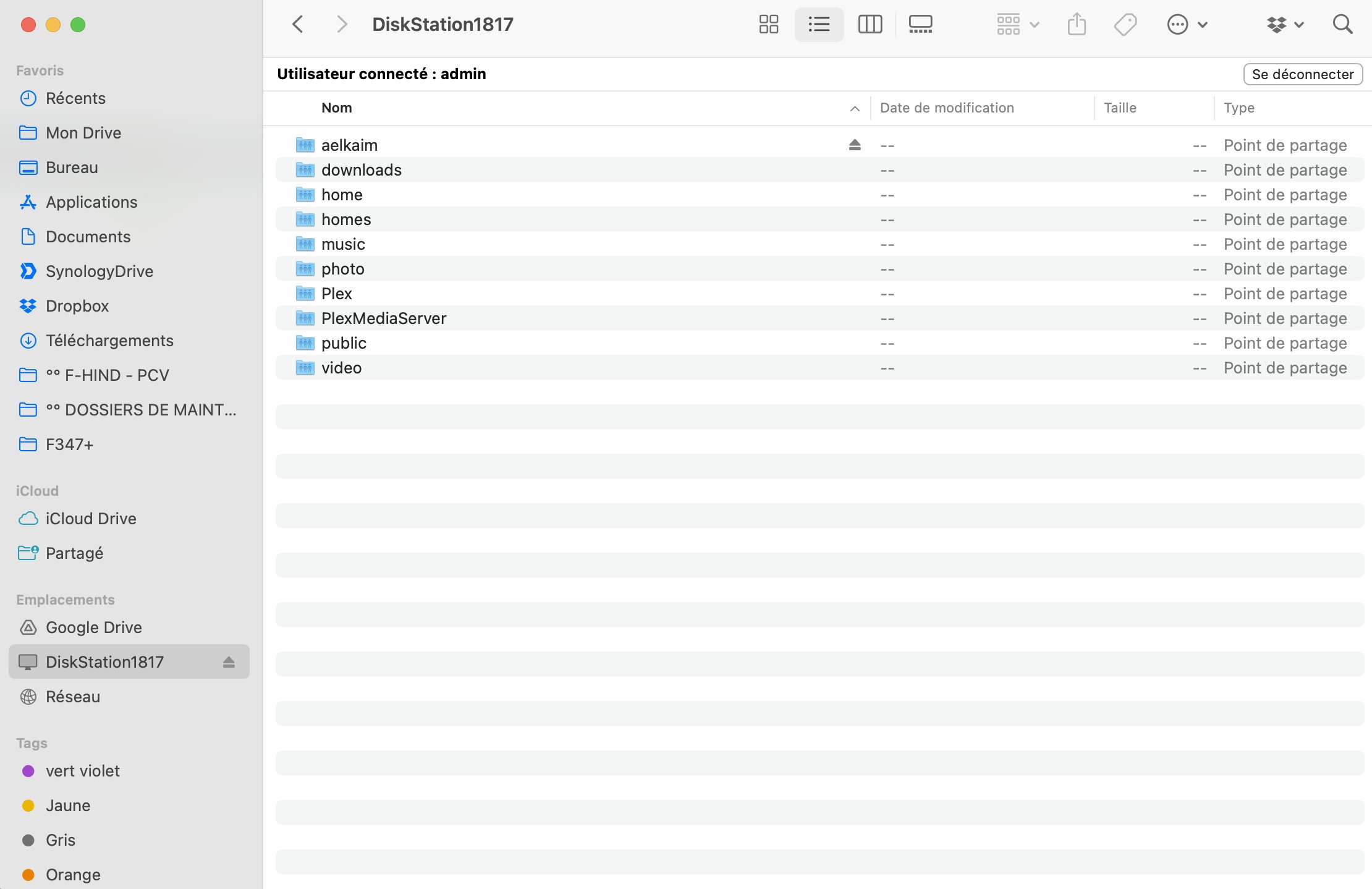Screen dimensions: 1372x889
Task: Open SynologyDrive in the sidebar
Action: click(99, 271)
